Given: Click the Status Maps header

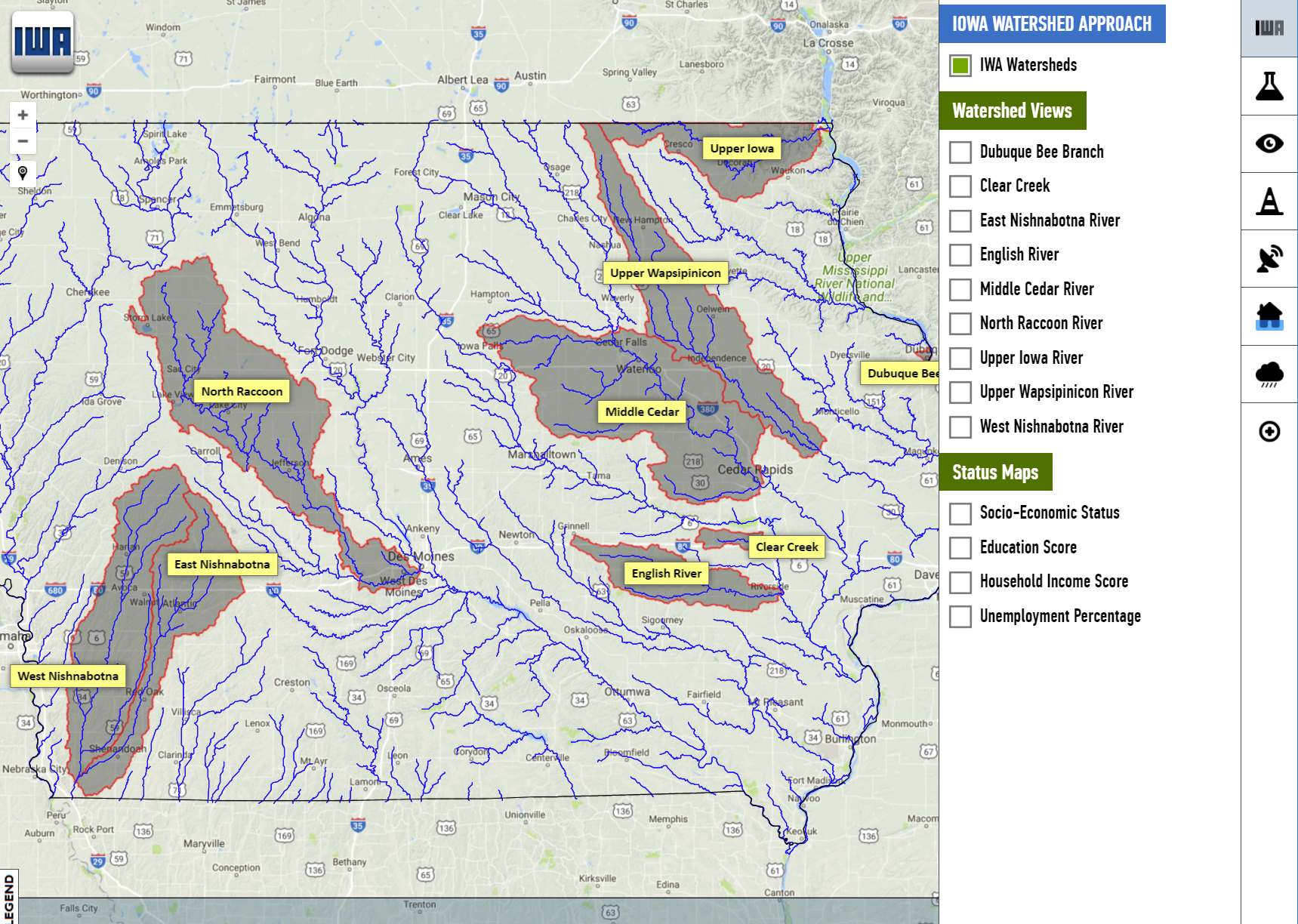Looking at the screenshot, I should tap(995, 473).
